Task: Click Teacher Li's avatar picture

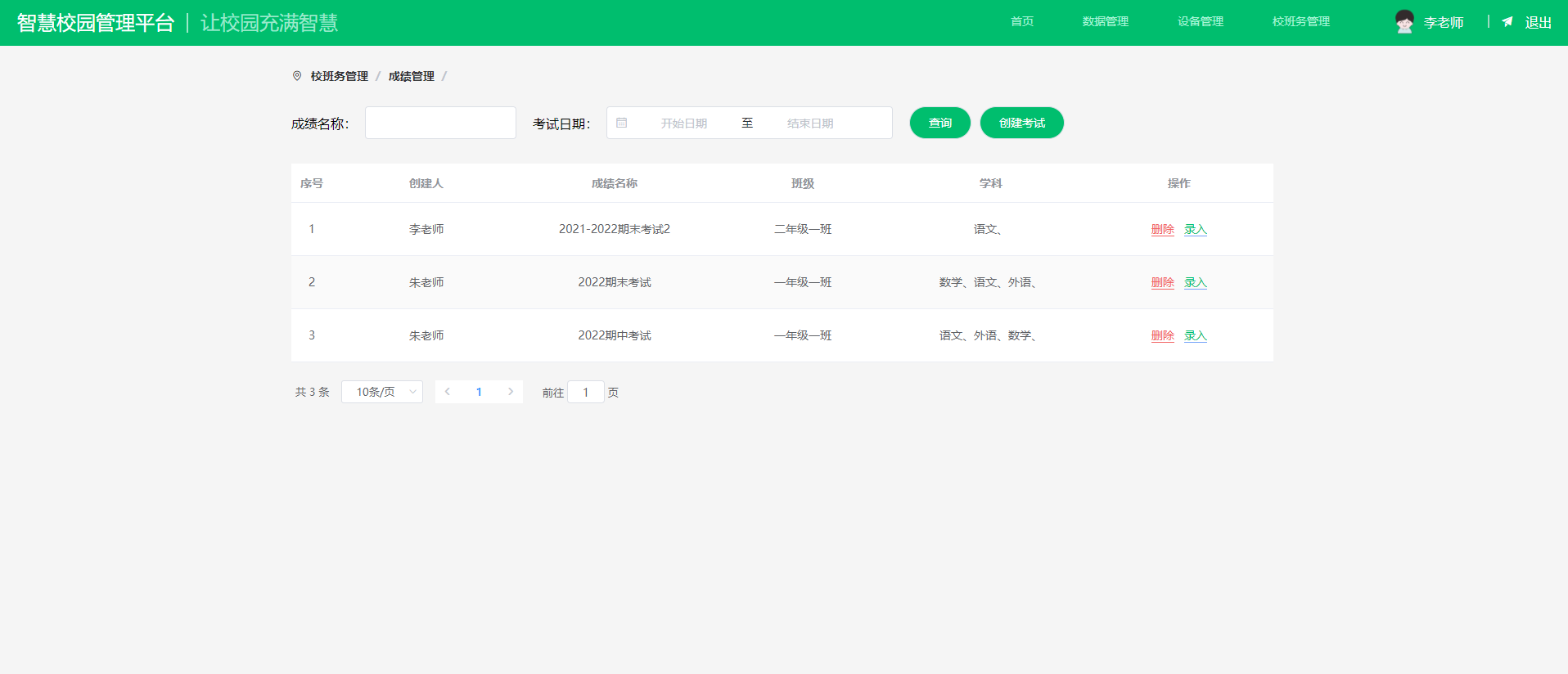Action: tap(1404, 22)
